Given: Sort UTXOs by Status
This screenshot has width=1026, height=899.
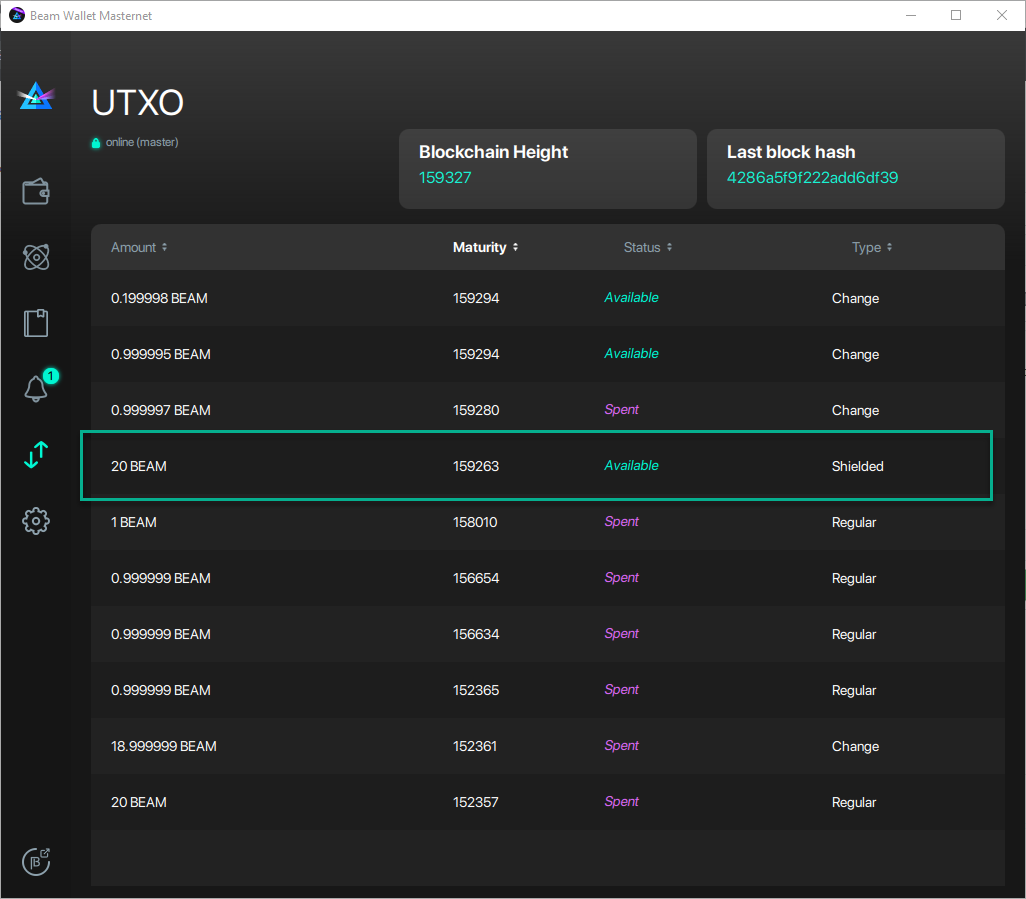Looking at the screenshot, I should click(647, 247).
